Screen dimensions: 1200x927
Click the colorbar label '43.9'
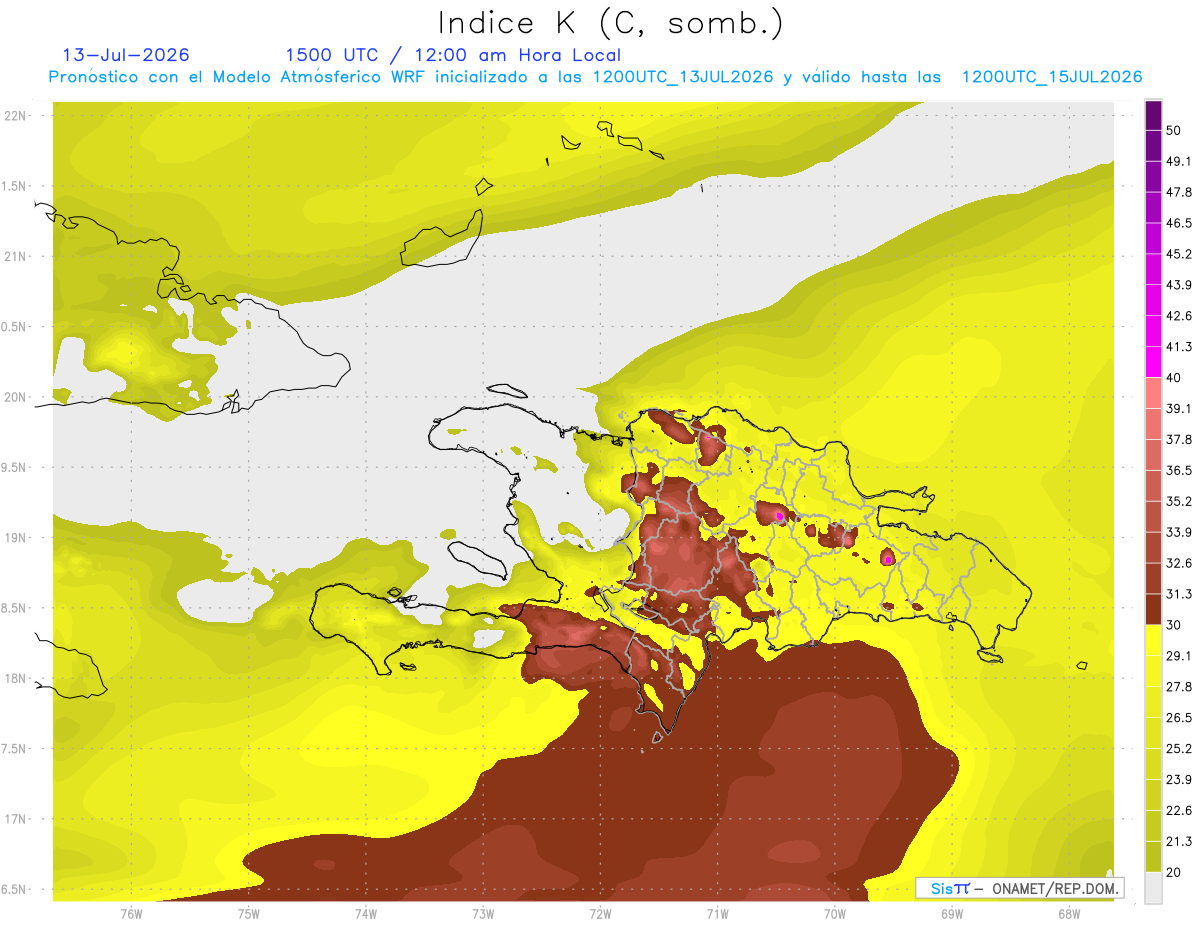click(1179, 286)
